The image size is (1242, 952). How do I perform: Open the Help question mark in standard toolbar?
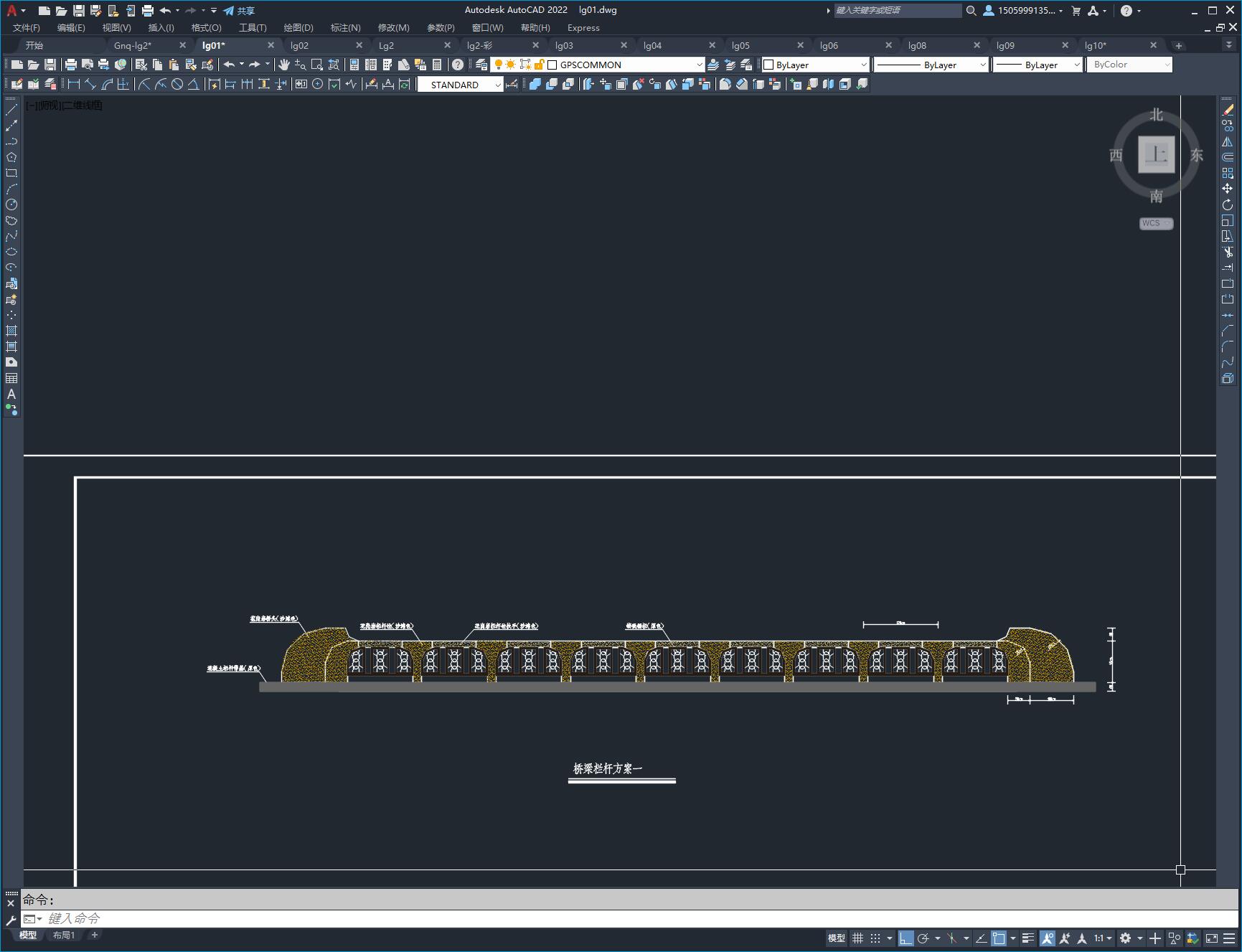tap(458, 65)
